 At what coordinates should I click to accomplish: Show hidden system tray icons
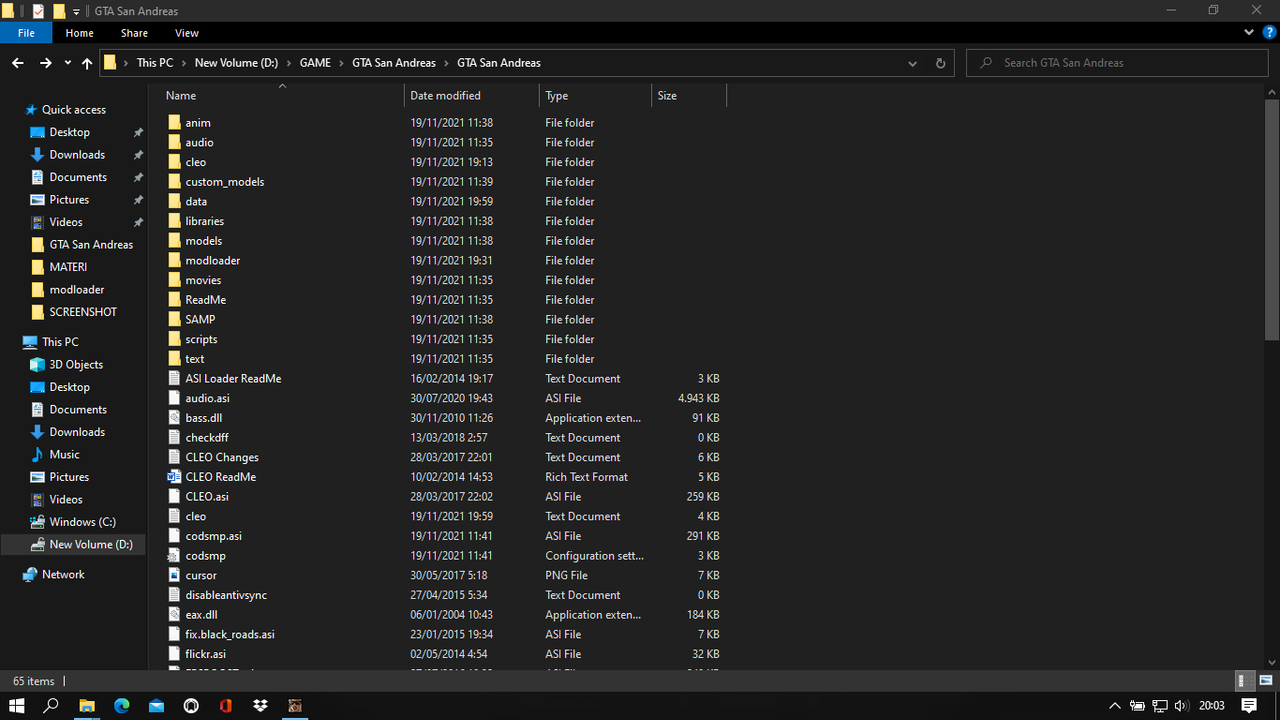click(1116, 706)
